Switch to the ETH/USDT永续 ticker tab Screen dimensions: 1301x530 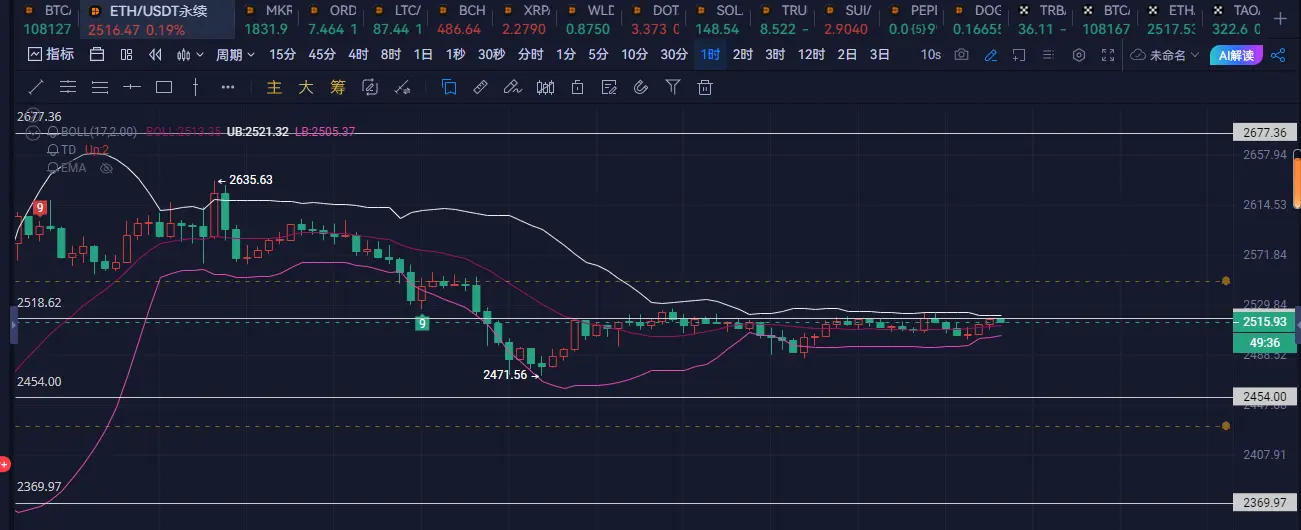[156, 19]
